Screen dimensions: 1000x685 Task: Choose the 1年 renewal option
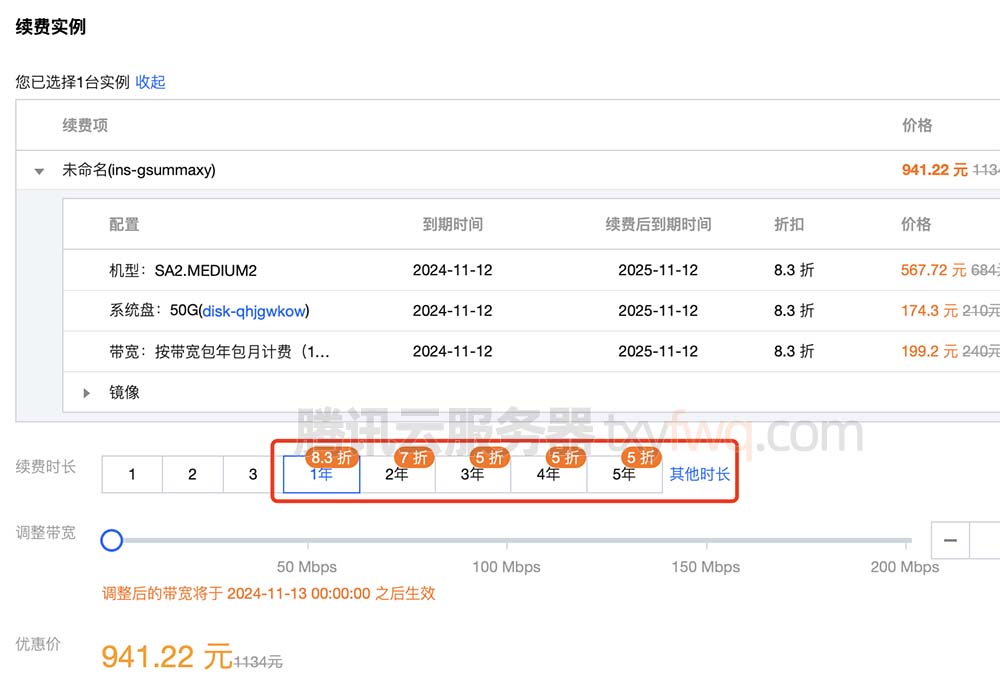[x=321, y=474]
